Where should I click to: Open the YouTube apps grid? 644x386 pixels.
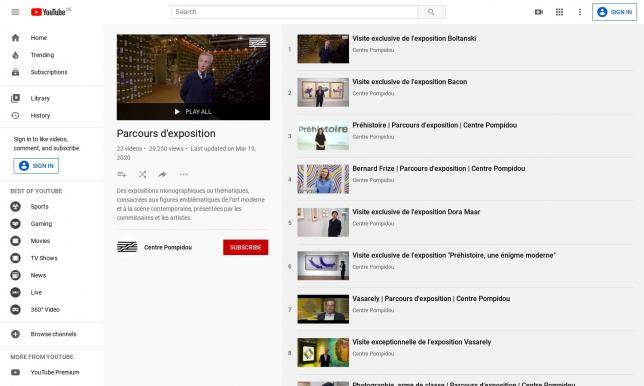tap(559, 12)
